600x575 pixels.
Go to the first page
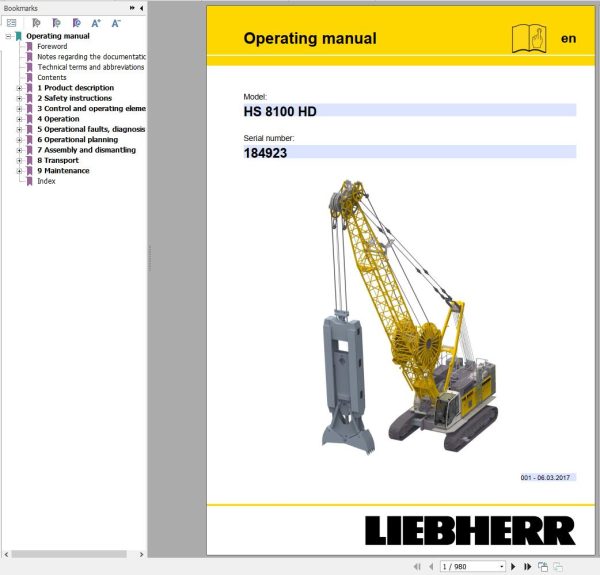(417, 566)
